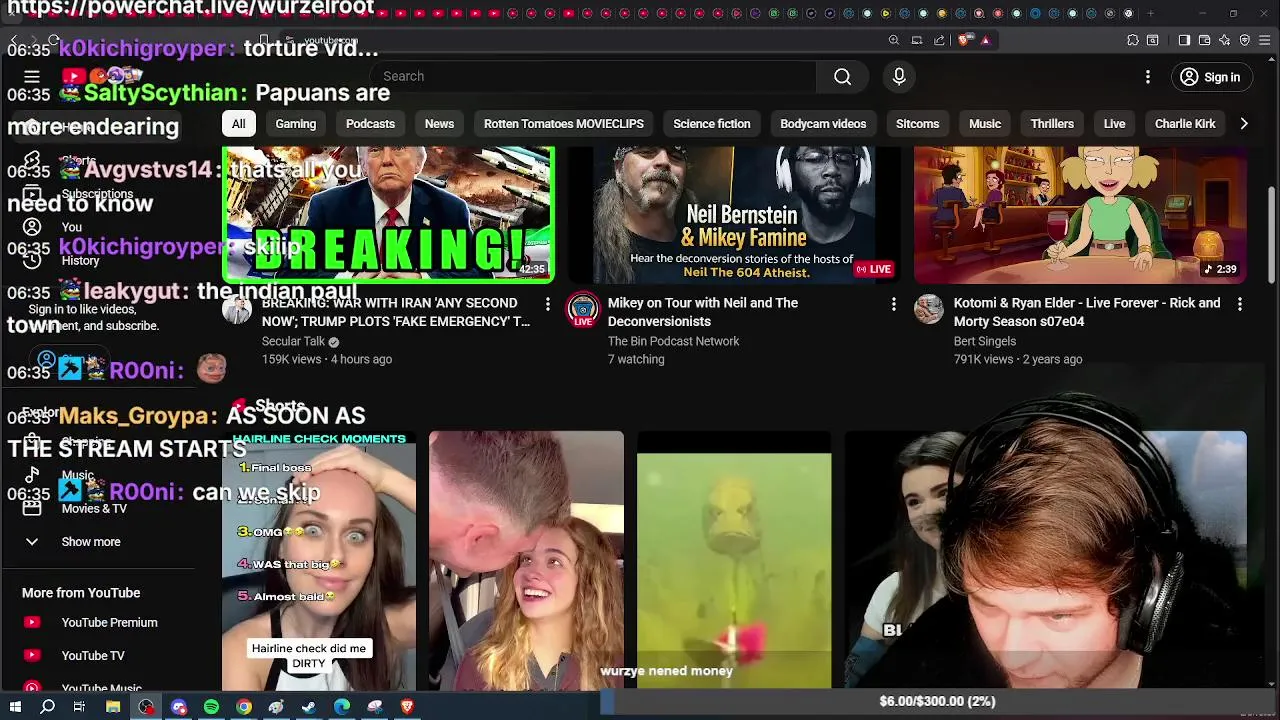The height and width of the screenshot is (720, 1280).
Task: Open the Brave Rewards triangle icon
Action: (x=985, y=40)
